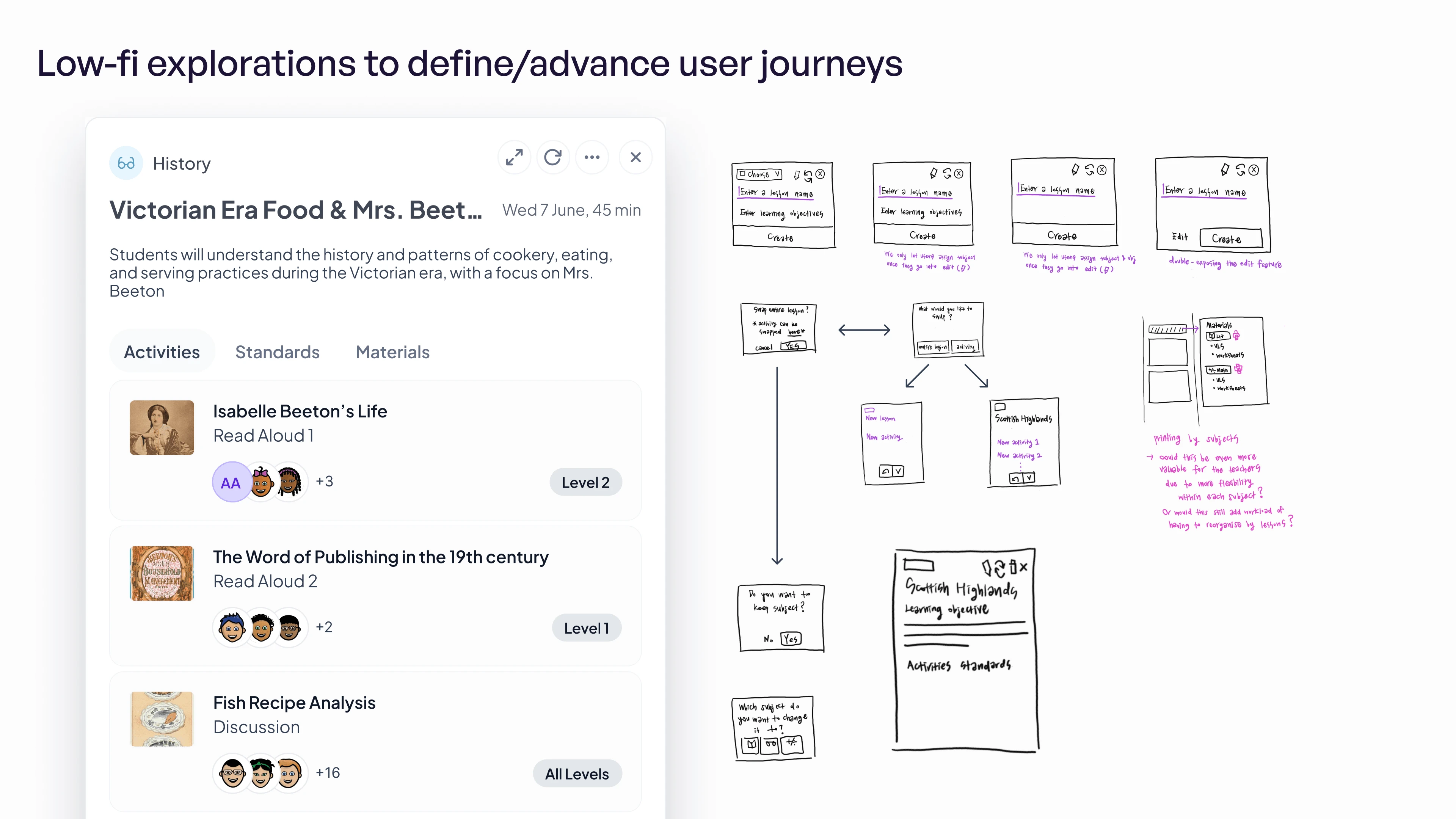Click the expand arrows icon in lesson card

514,157
